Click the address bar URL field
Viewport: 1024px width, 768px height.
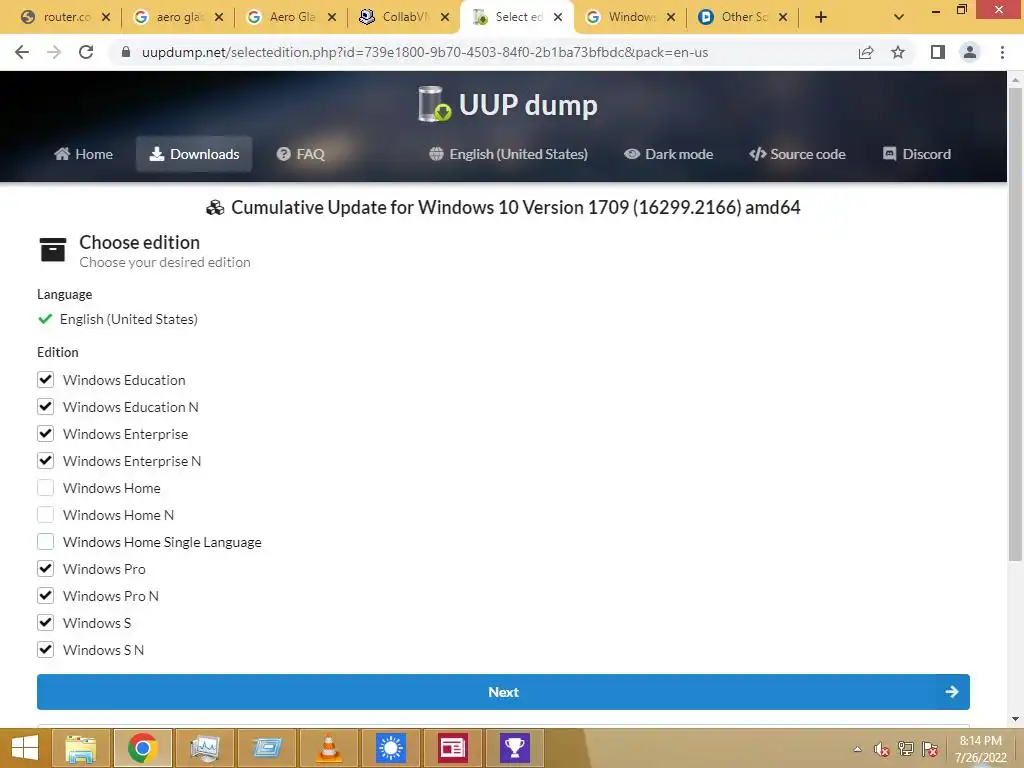(425, 52)
